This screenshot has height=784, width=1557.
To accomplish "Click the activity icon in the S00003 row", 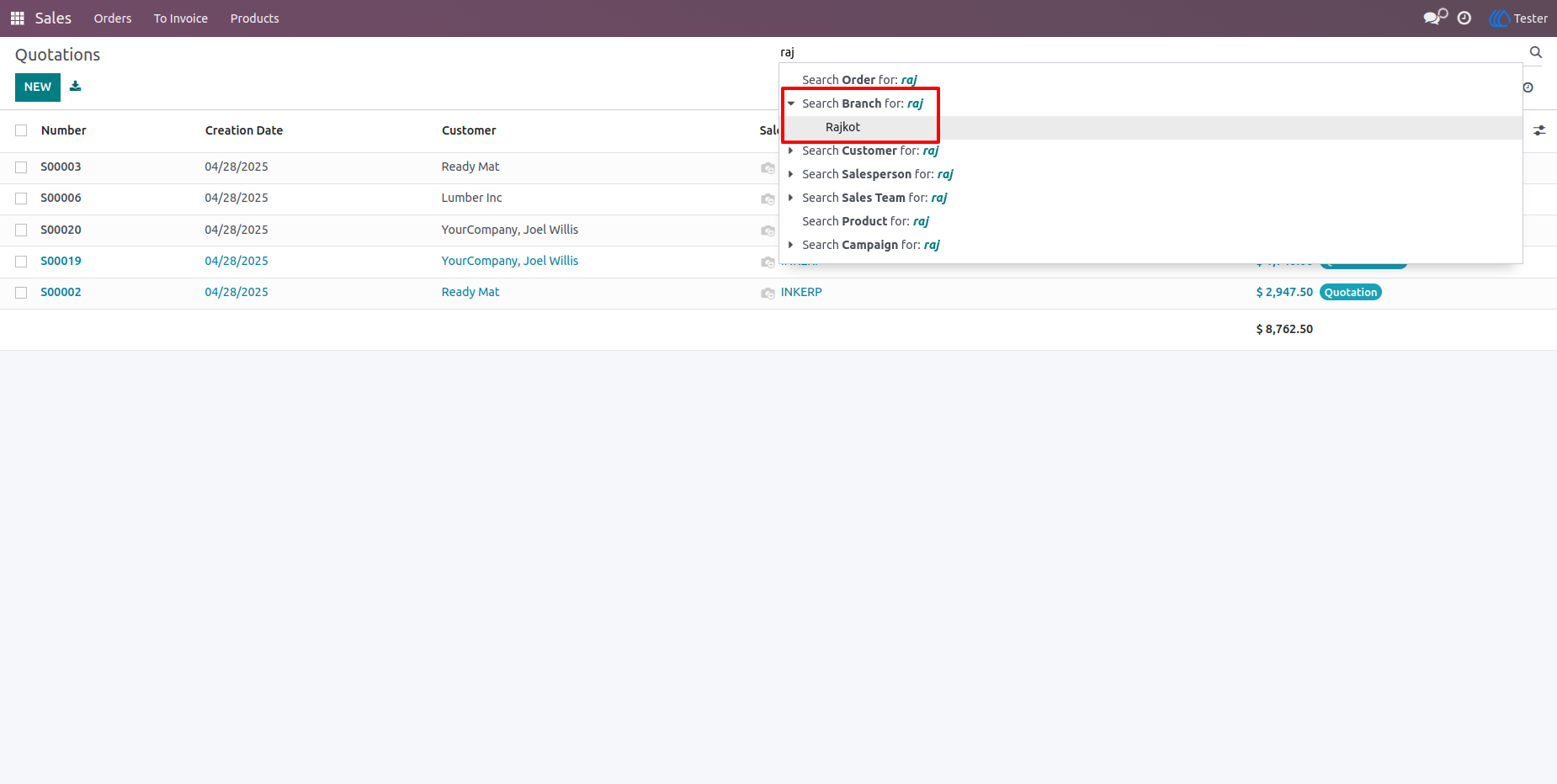I will point(768,167).
